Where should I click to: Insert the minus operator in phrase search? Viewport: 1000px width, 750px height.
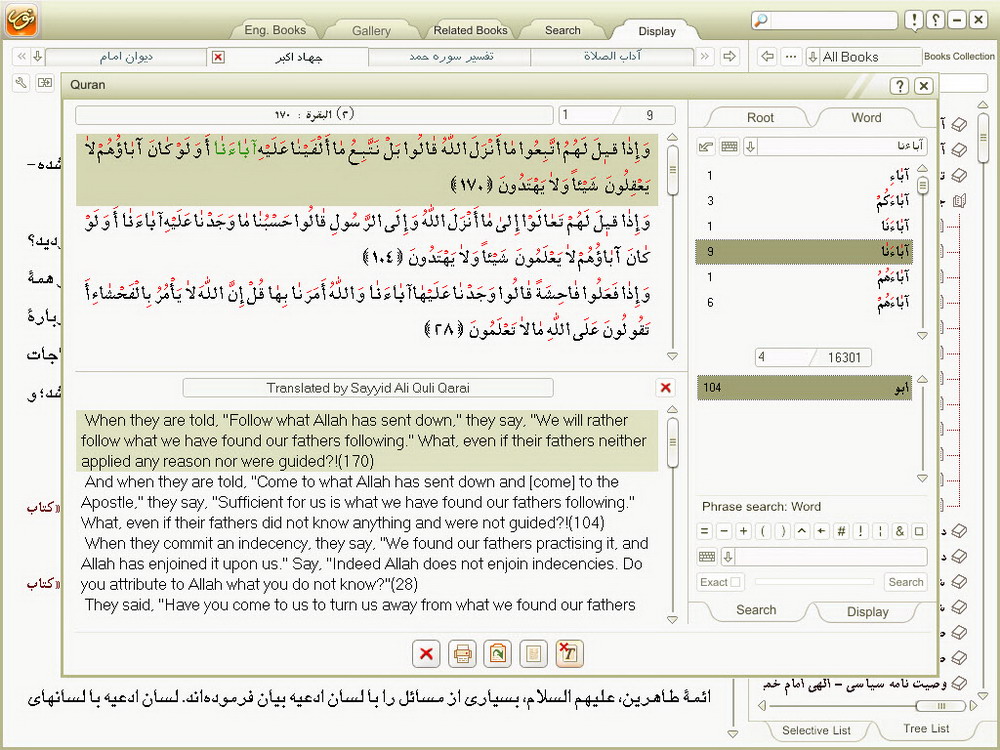(724, 531)
